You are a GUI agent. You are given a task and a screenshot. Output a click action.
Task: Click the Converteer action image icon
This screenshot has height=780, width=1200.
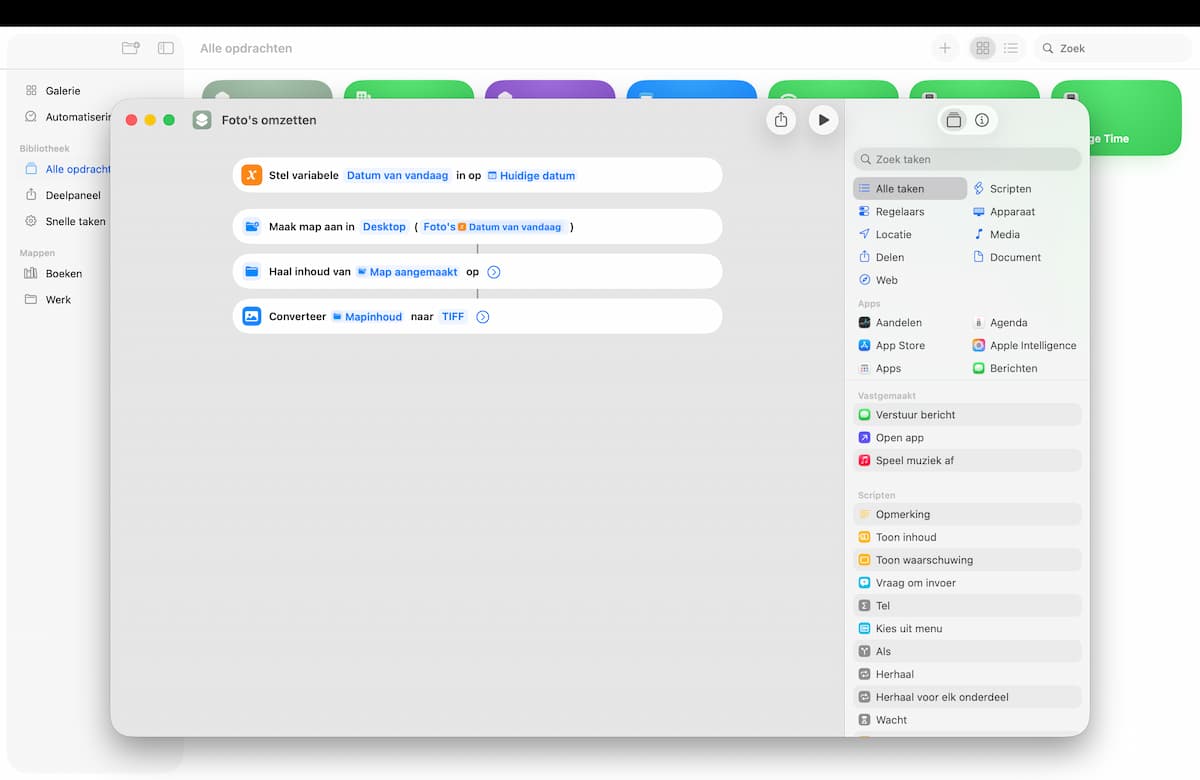pos(251,317)
